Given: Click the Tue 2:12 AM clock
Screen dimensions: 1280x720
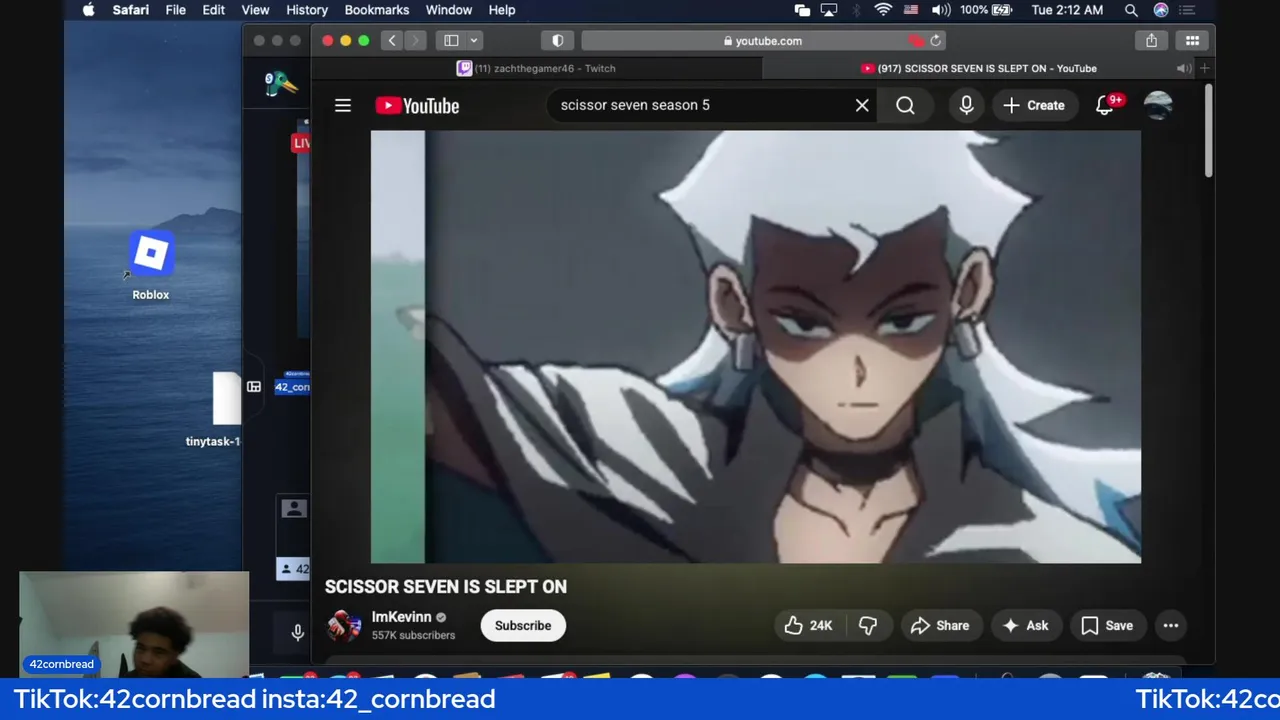Looking at the screenshot, I should pos(1067,10).
